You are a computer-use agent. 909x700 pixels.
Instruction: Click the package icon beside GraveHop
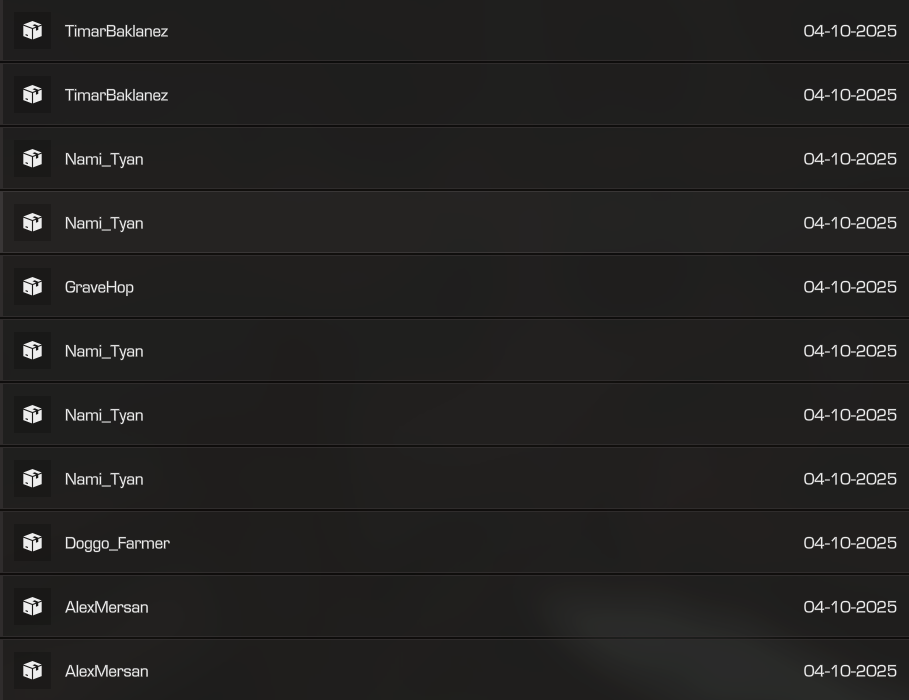(32, 287)
